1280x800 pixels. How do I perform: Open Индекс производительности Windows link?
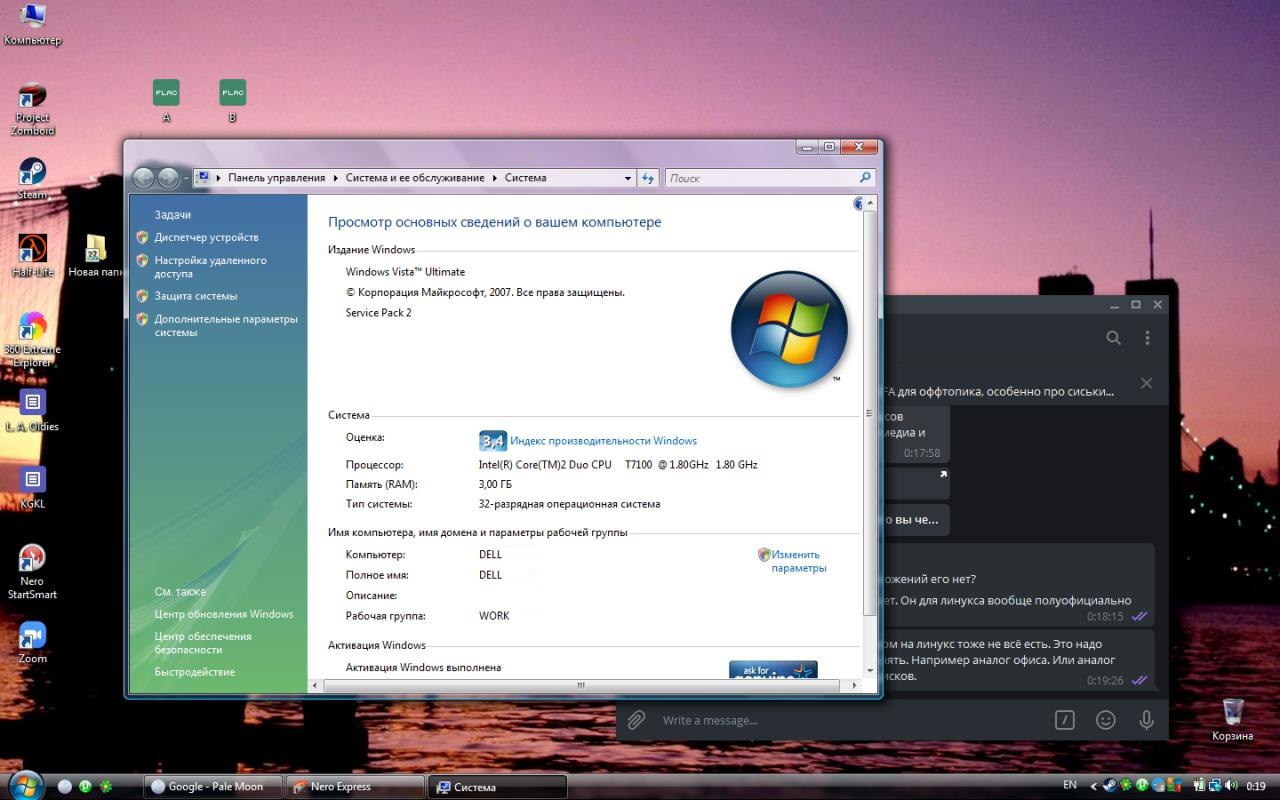pos(603,441)
